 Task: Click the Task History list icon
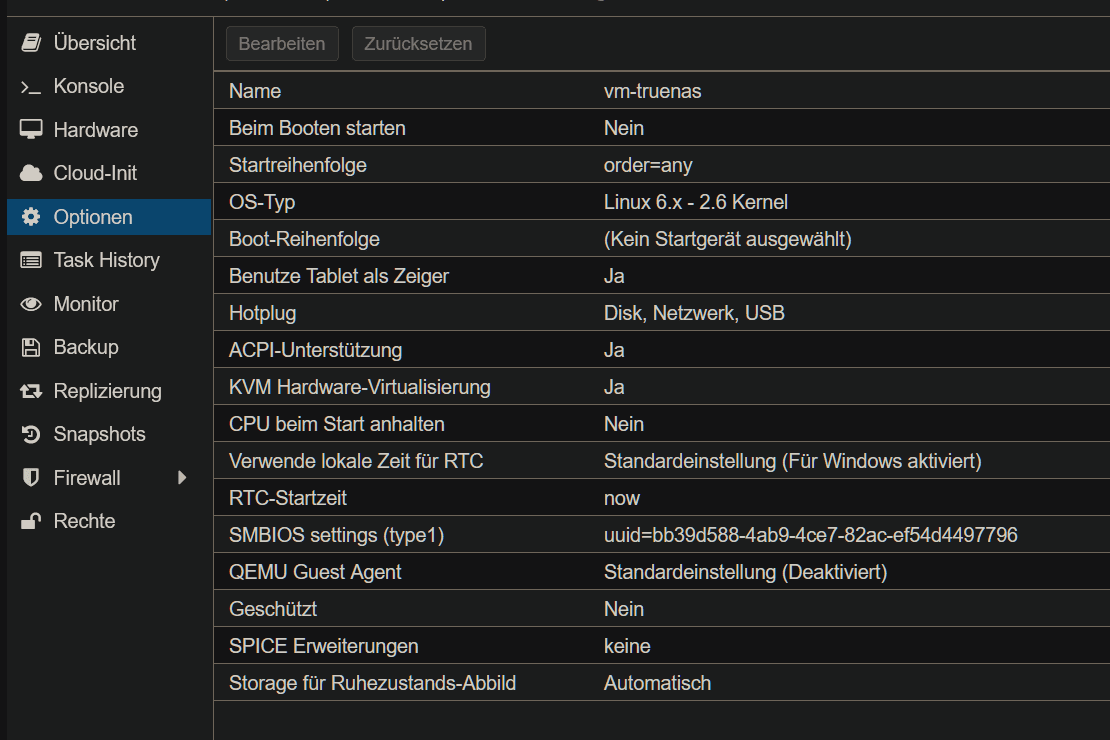click(x=31, y=261)
